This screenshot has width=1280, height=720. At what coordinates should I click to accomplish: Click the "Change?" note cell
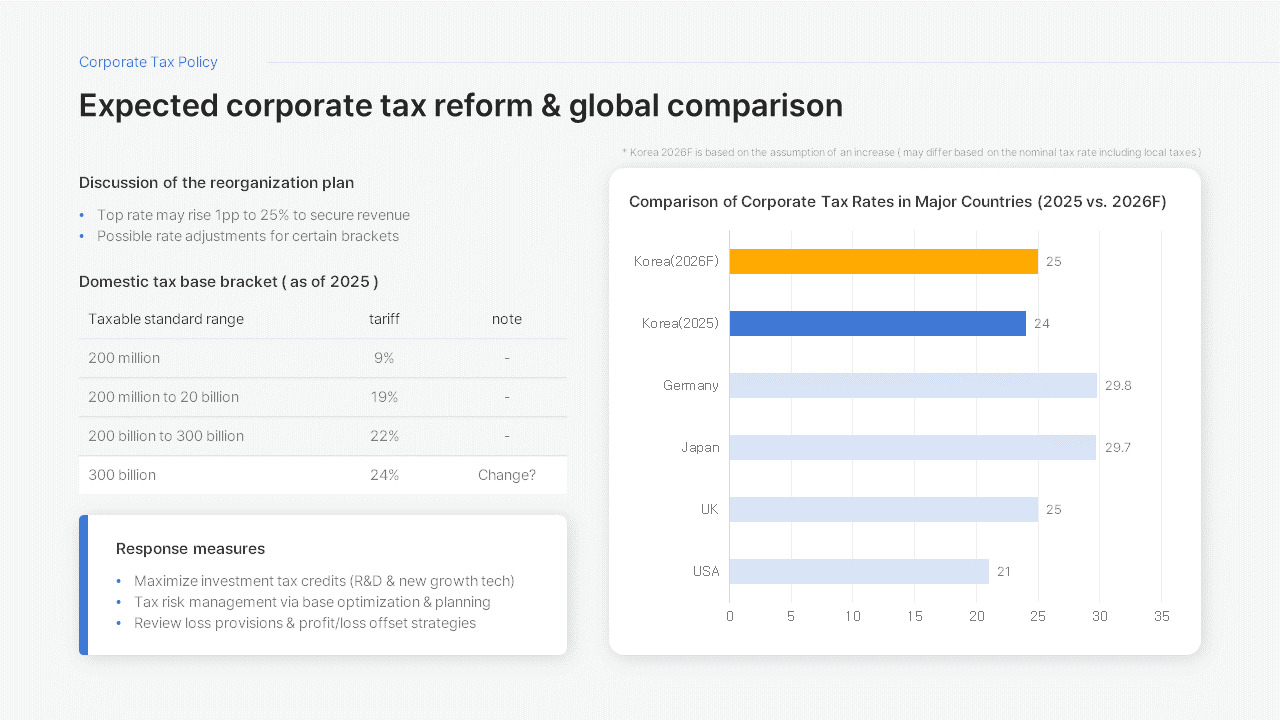(507, 475)
